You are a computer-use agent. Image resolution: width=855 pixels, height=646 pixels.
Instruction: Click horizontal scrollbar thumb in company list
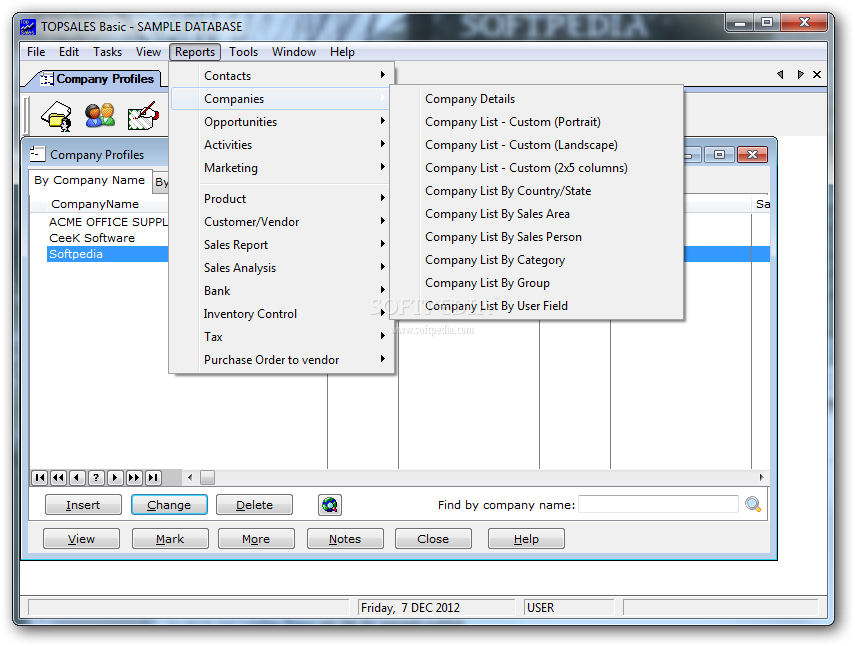click(x=207, y=478)
